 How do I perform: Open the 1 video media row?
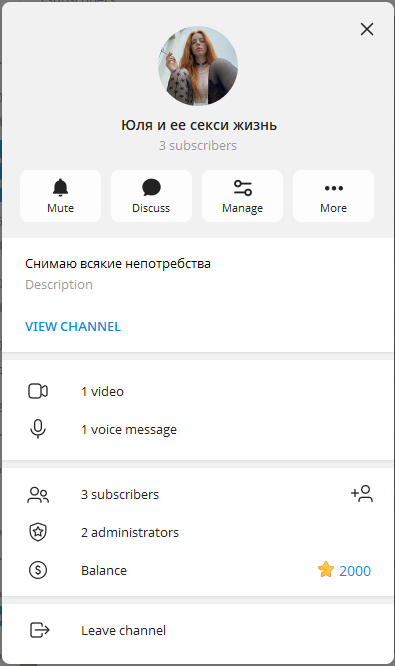pyautogui.click(x=198, y=391)
